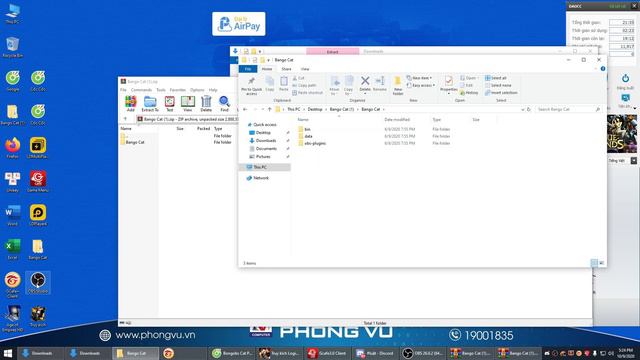Image resolution: width=640 pixels, height=360 pixels.
Task: Select the Excel desktop icon
Action: pos(12,249)
